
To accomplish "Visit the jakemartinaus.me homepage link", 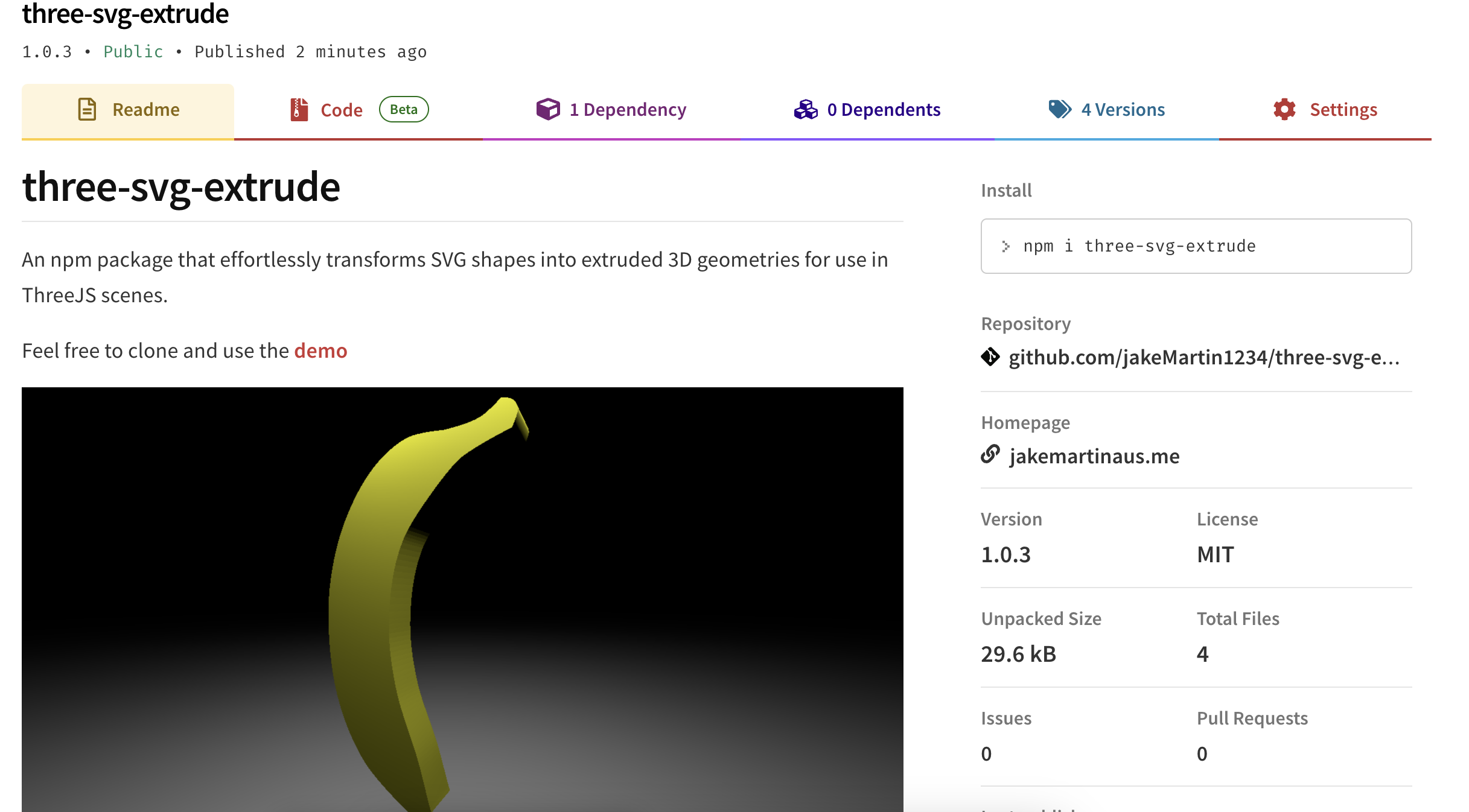I will [x=1094, y=455].
